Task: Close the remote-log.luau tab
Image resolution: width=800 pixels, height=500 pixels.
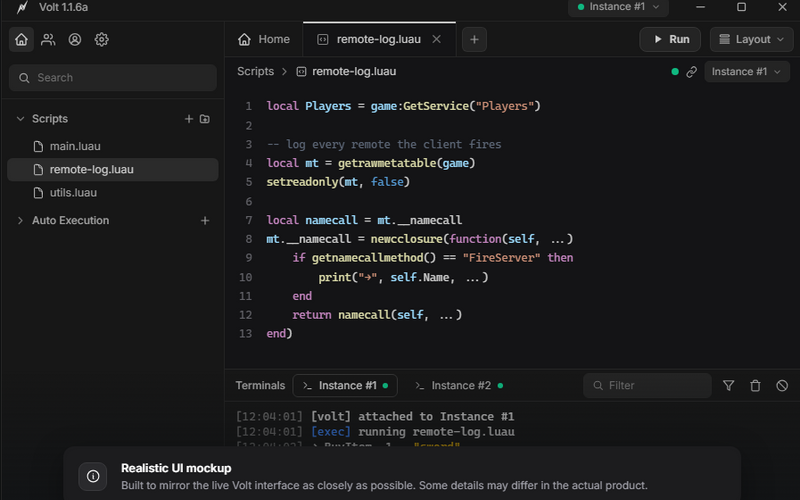Action: click(436, 39)
